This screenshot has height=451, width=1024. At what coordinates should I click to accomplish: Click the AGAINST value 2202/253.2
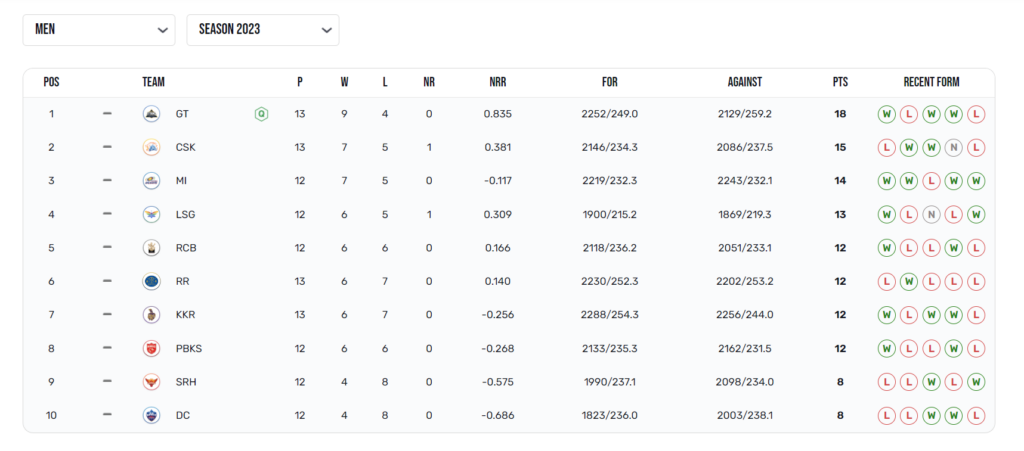point(744,281)
